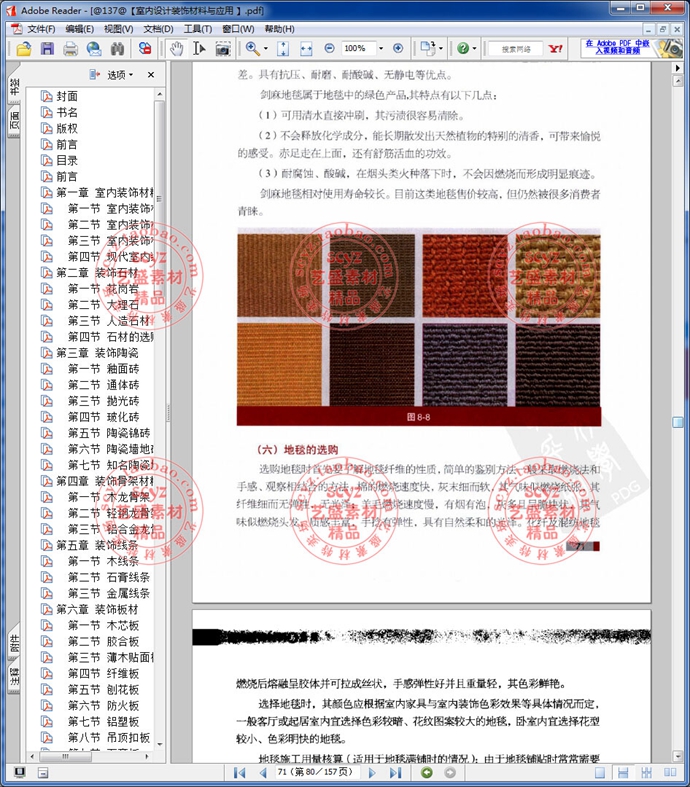Open the 目录 bookmark
Screen dimensions: 690x787
point(67,160)
